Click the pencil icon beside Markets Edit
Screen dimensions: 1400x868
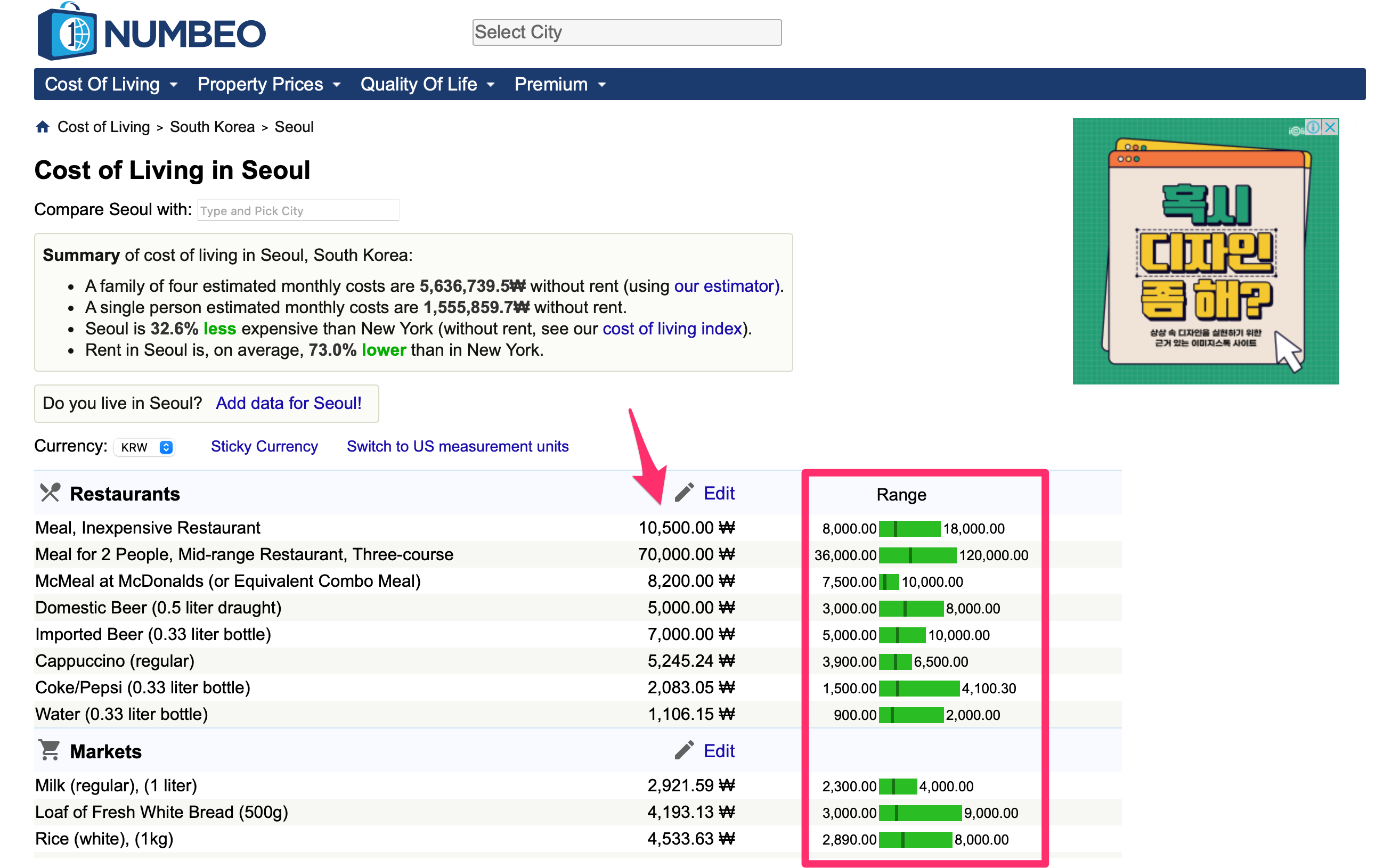point(683,750)
